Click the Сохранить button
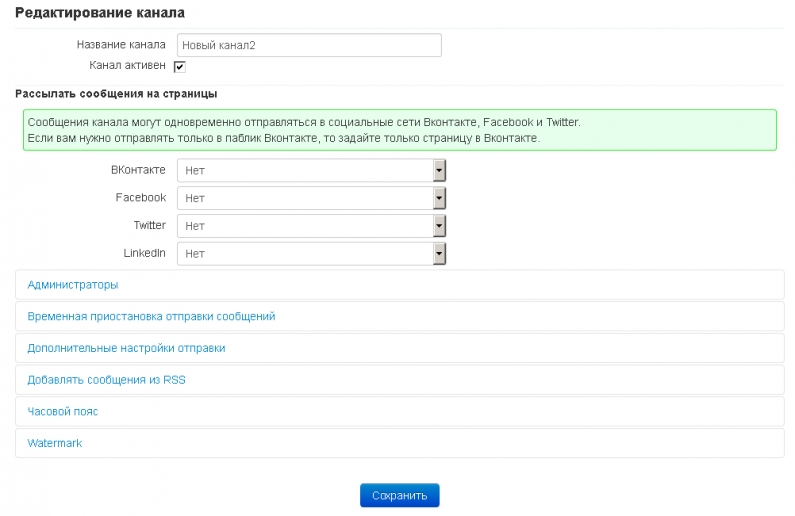Screen dimensions: 795x516 pos(400,495)
